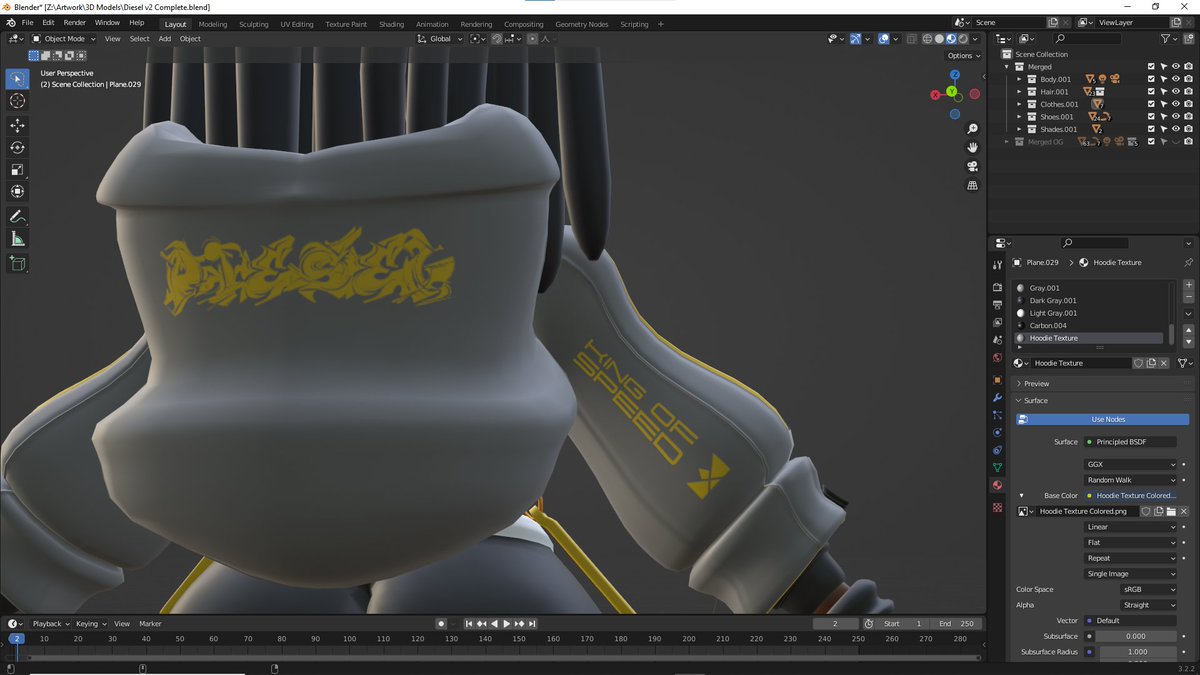Click the viewport zoom magnifier icon
This screenshot has width=1200, height=675.
(x=972, y=129)
